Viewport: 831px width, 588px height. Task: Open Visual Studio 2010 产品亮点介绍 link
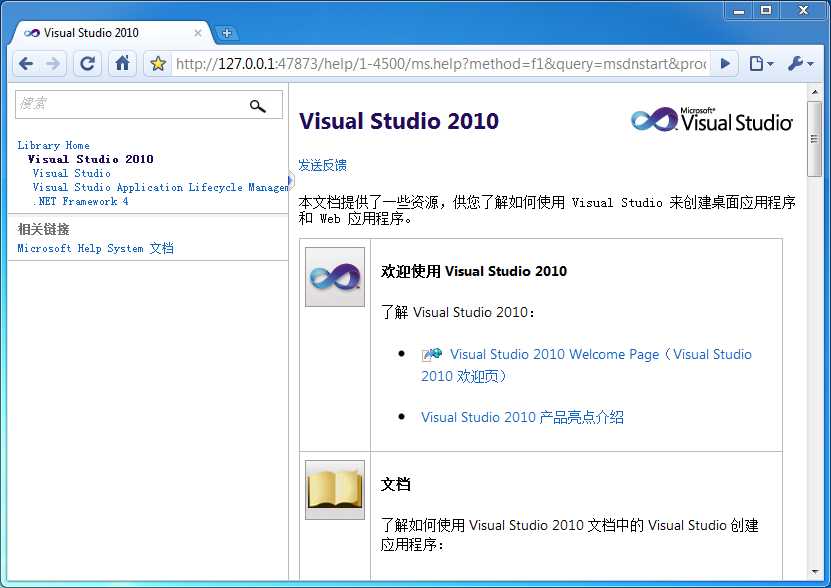click(522, 417)
